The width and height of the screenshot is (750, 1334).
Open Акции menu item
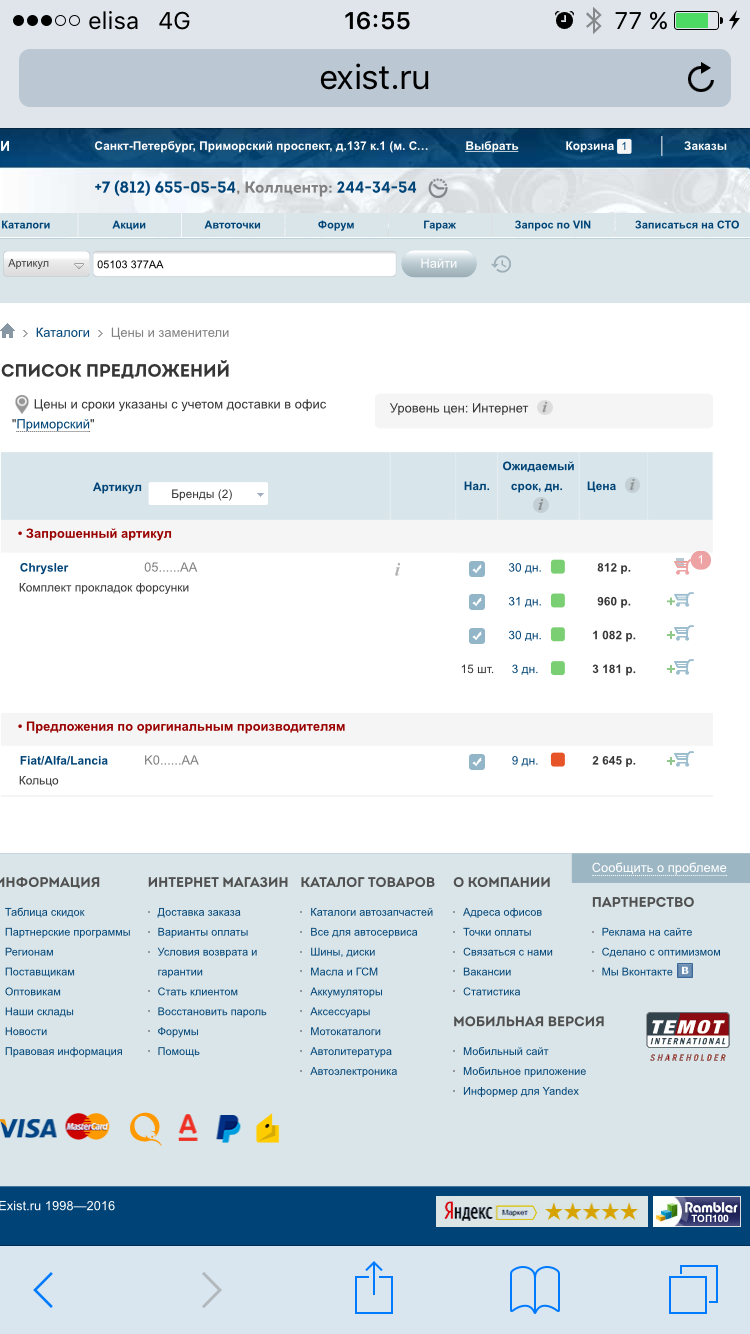point(129,225)
